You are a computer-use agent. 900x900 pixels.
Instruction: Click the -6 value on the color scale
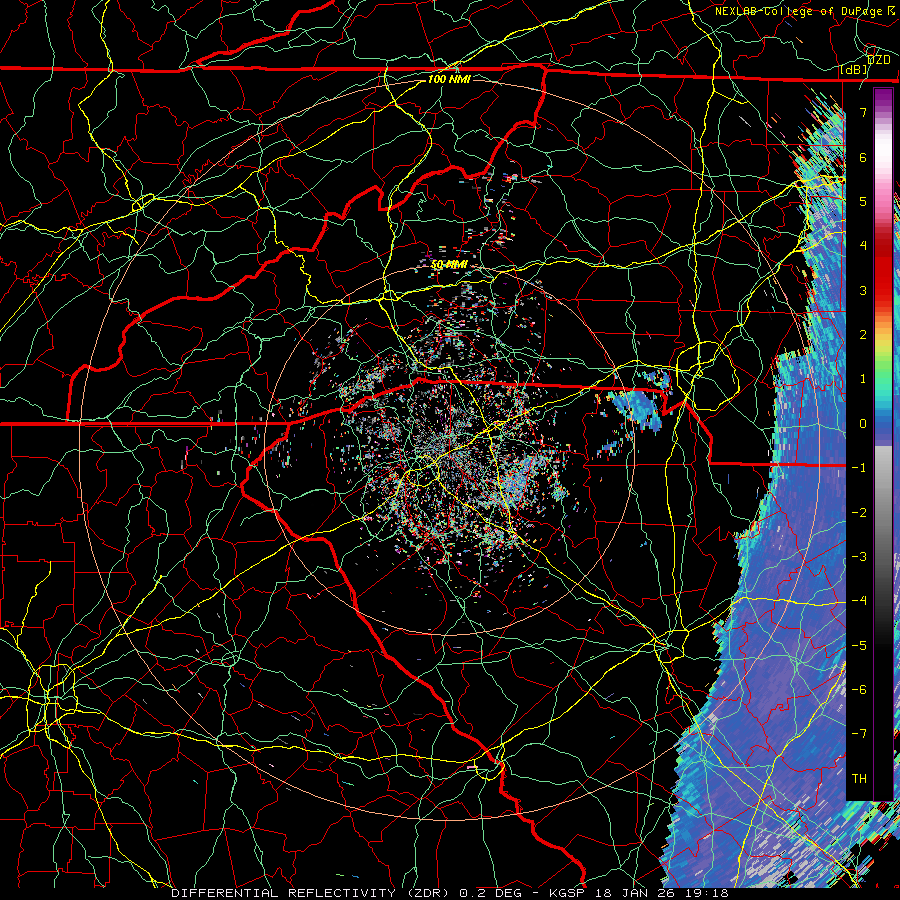[859, 690]
